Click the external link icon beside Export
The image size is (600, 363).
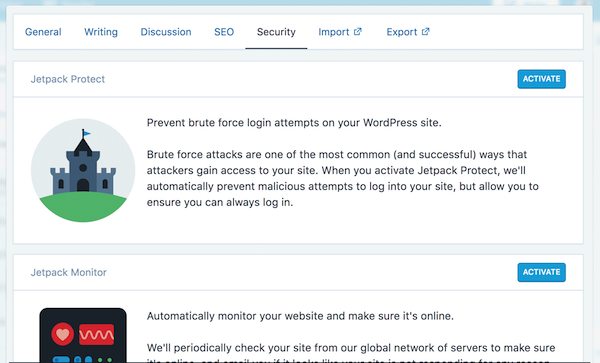tap(426, 31)
